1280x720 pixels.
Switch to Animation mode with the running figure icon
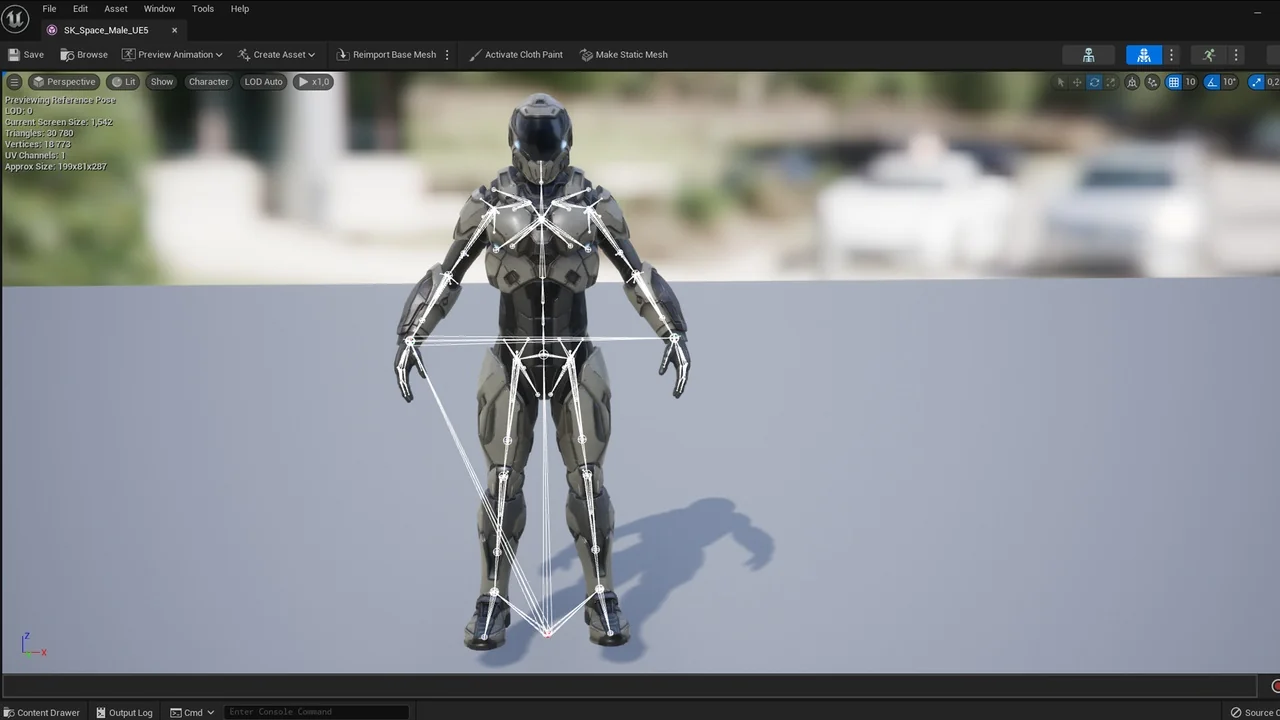pos(1209,54)
